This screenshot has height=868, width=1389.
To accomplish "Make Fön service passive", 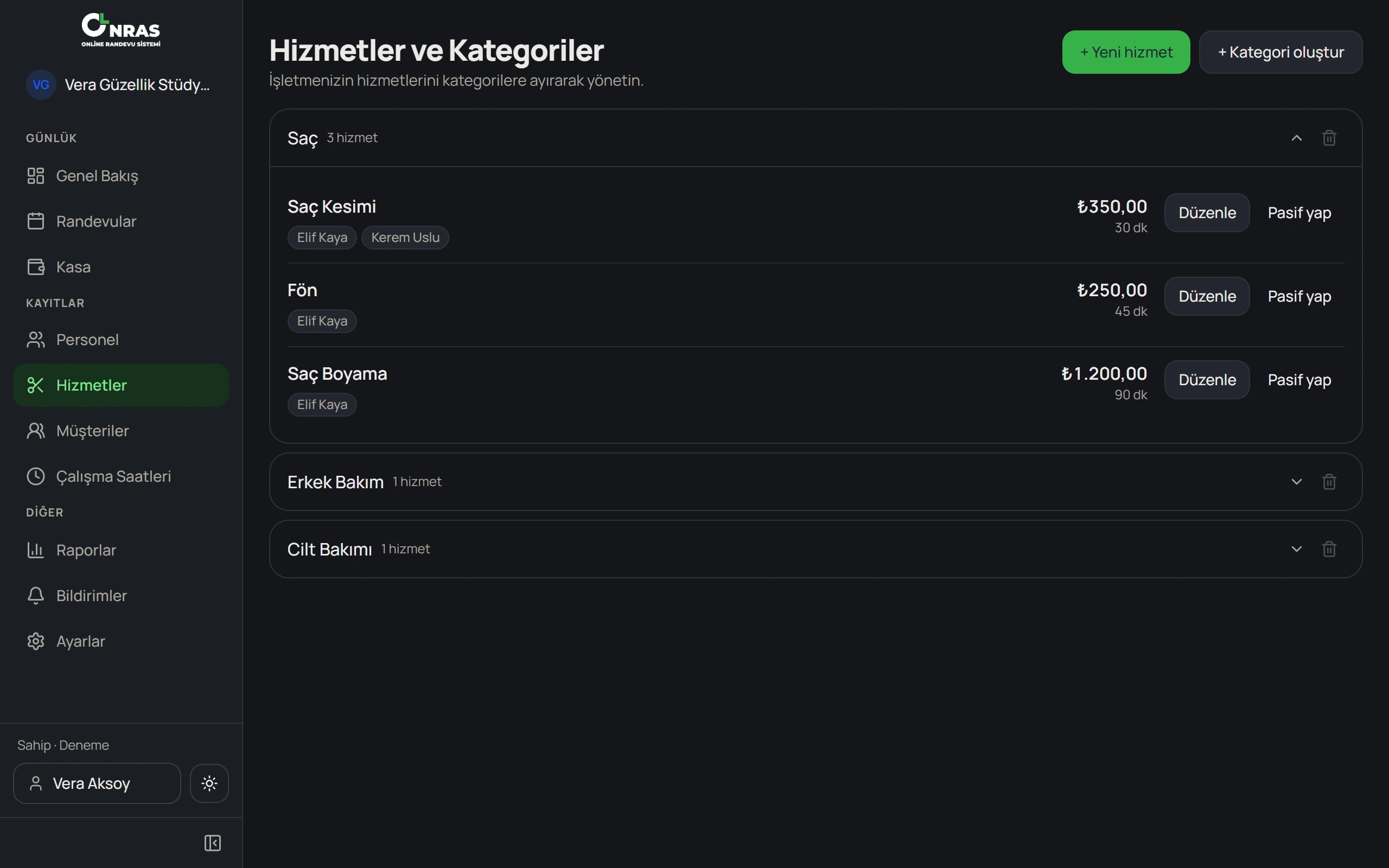I will coord(1299,296).
